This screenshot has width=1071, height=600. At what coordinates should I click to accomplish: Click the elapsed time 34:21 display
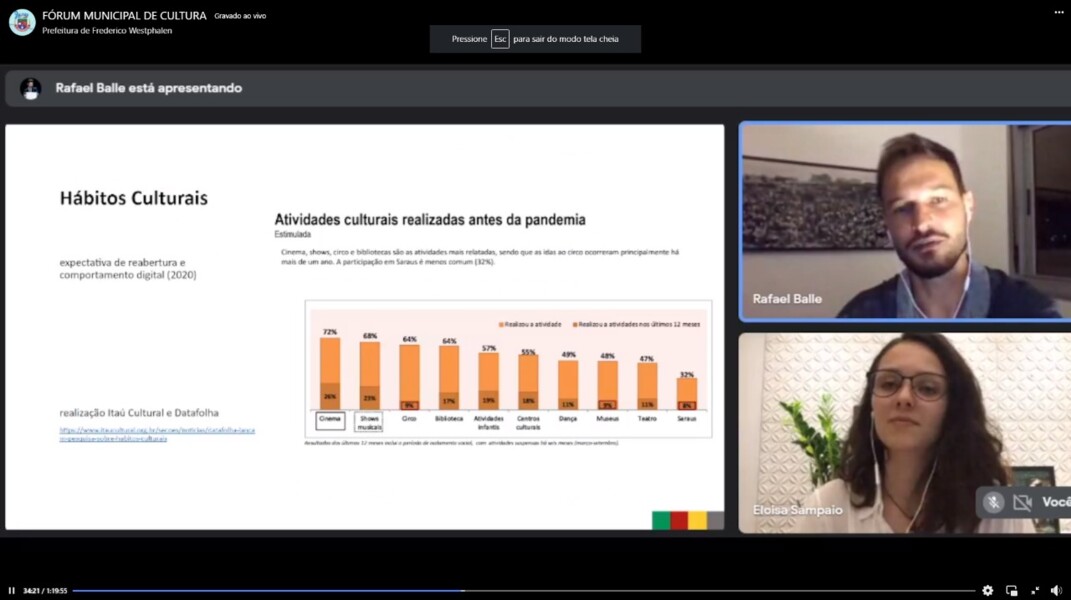[x=31, y=590]
